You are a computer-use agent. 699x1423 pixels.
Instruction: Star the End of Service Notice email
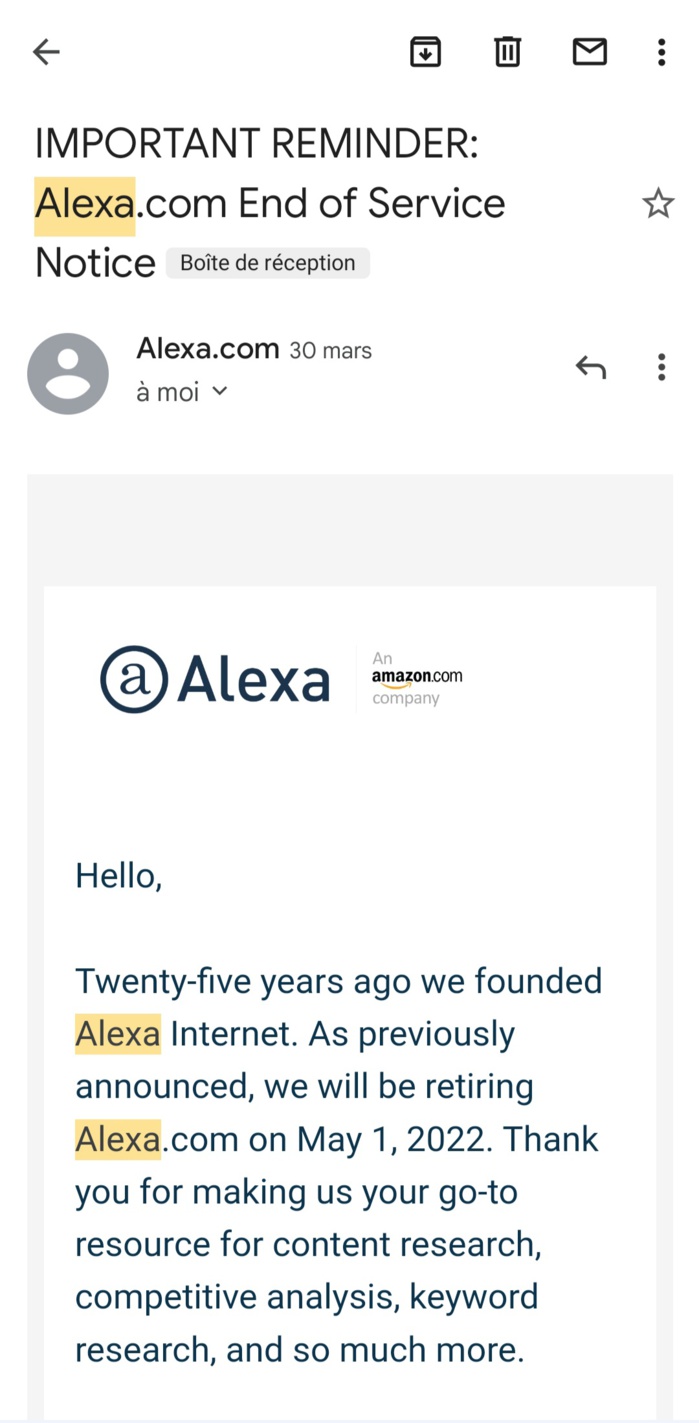coord(658,204)
